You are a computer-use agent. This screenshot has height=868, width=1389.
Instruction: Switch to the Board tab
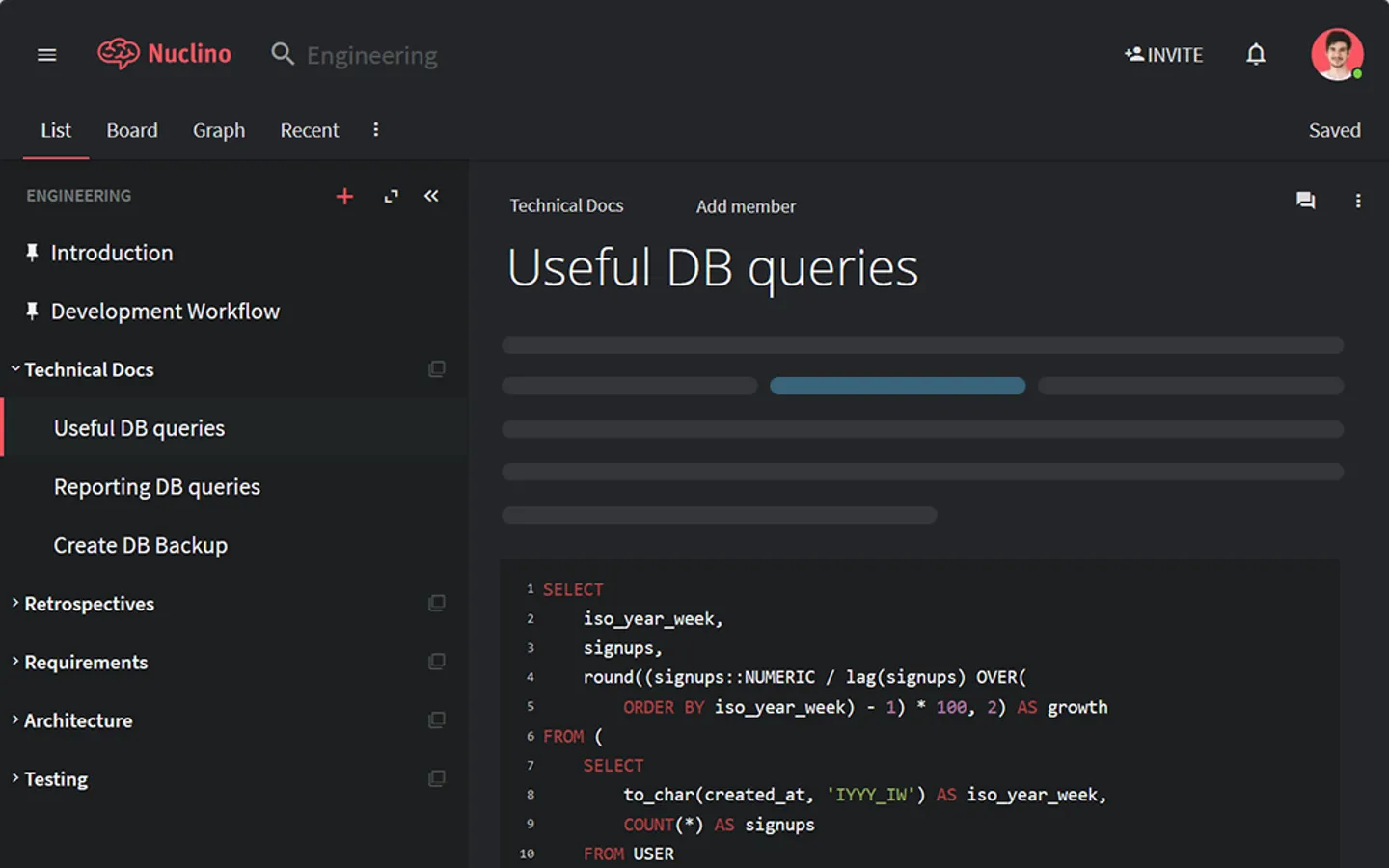132,130
